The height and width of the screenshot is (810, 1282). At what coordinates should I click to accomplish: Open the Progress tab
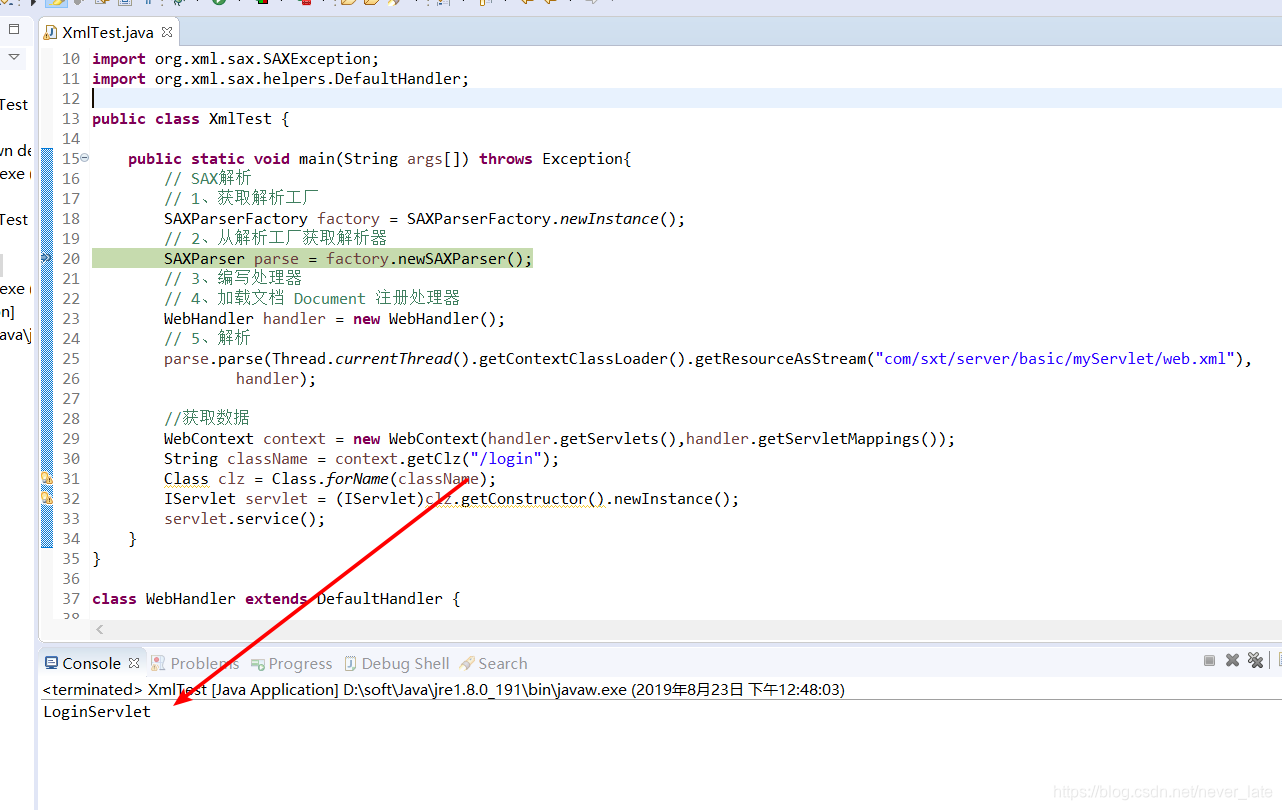click(291, 663)
